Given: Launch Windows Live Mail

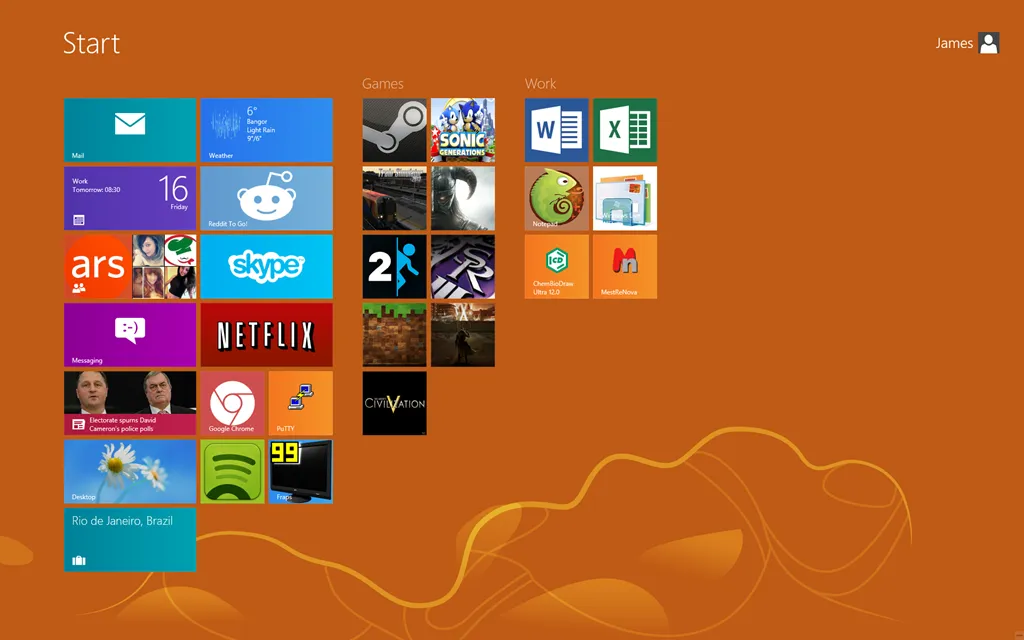Looking at the screenshot, I should pos(625,199).
